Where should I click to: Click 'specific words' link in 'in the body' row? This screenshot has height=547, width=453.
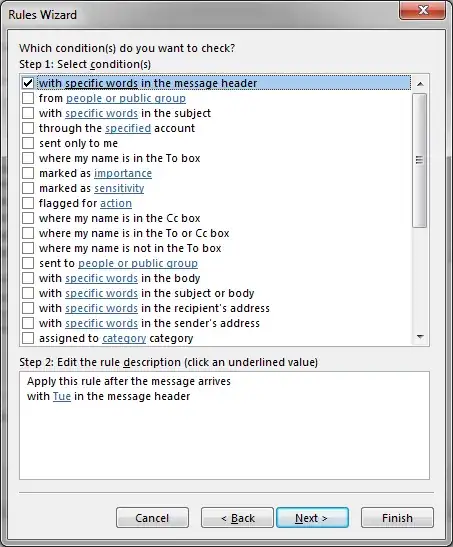tap(101, 278)
